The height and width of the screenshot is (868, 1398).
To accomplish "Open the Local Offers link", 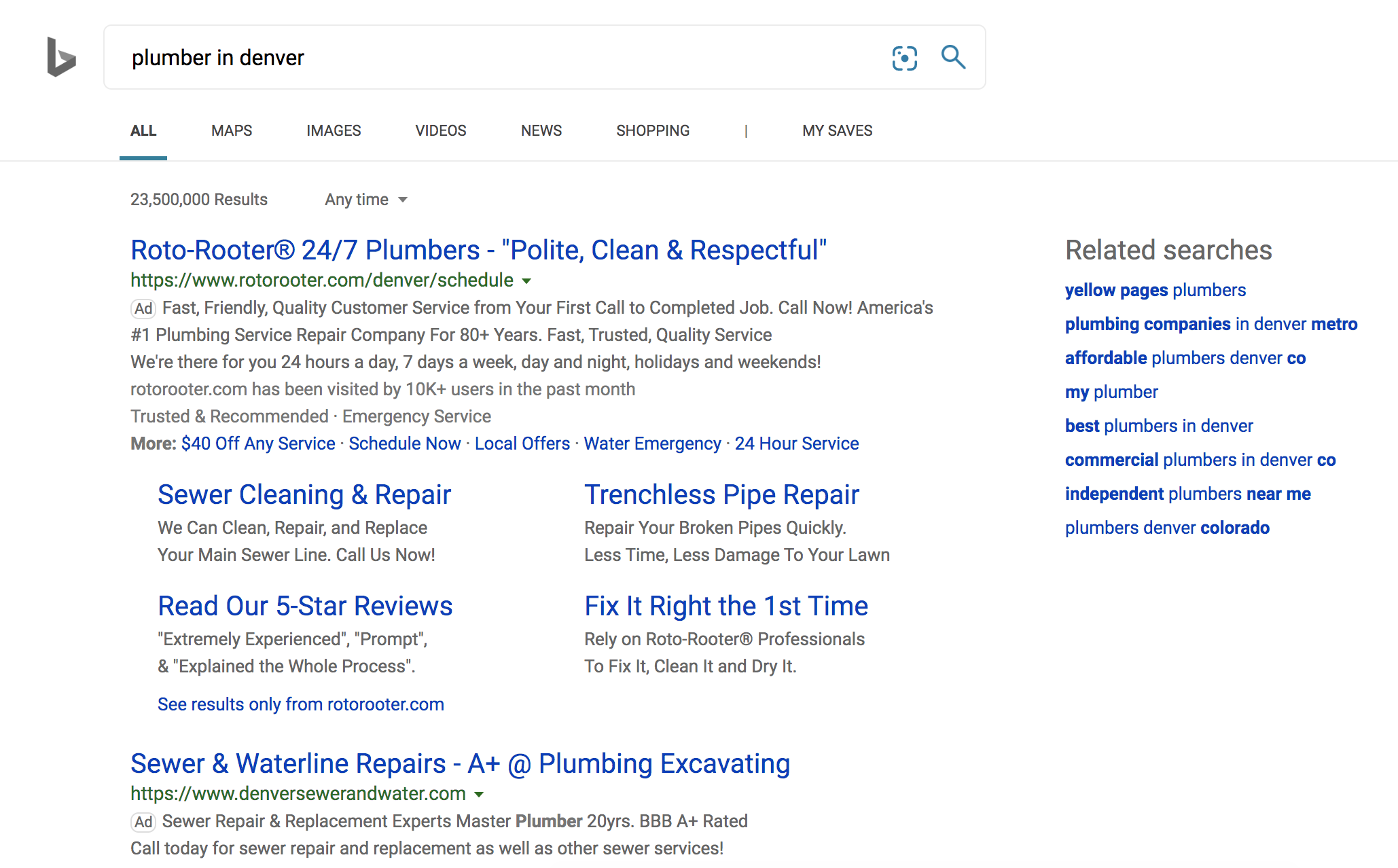I will click(x=522, y=444).
